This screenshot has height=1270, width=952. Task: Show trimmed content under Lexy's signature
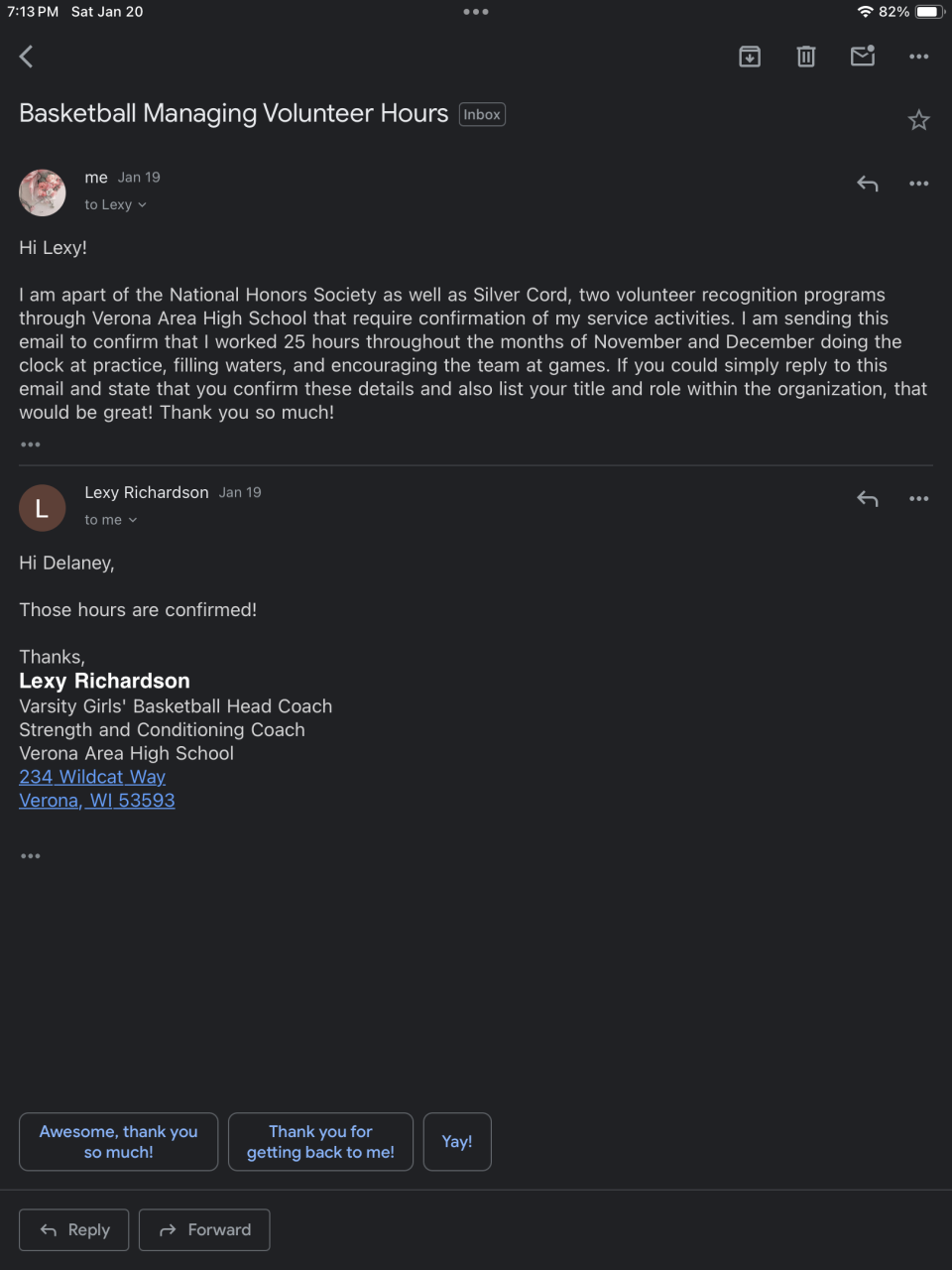coord(31,856)
